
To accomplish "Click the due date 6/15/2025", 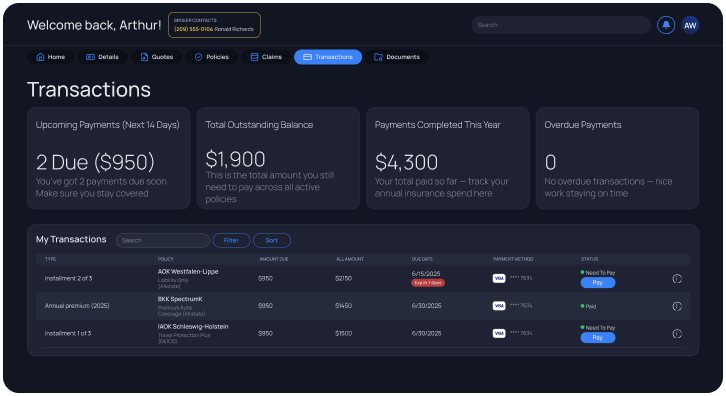I will point(426,274).
